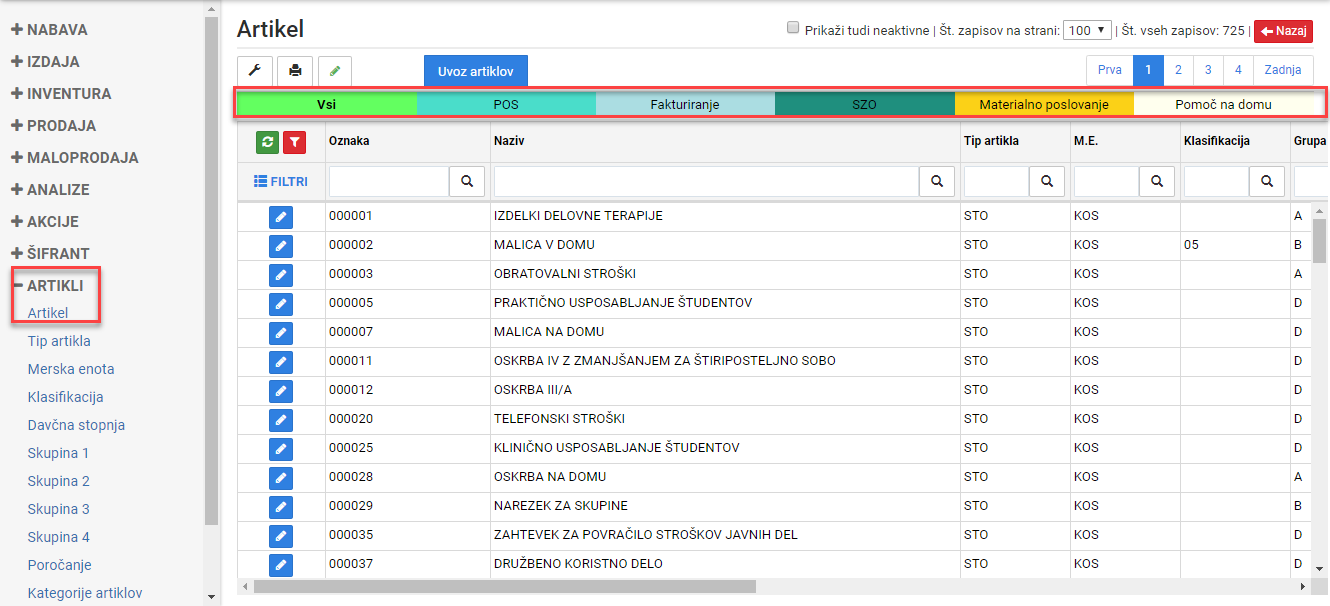Open Poročanje sidebar link

point(60,565)
